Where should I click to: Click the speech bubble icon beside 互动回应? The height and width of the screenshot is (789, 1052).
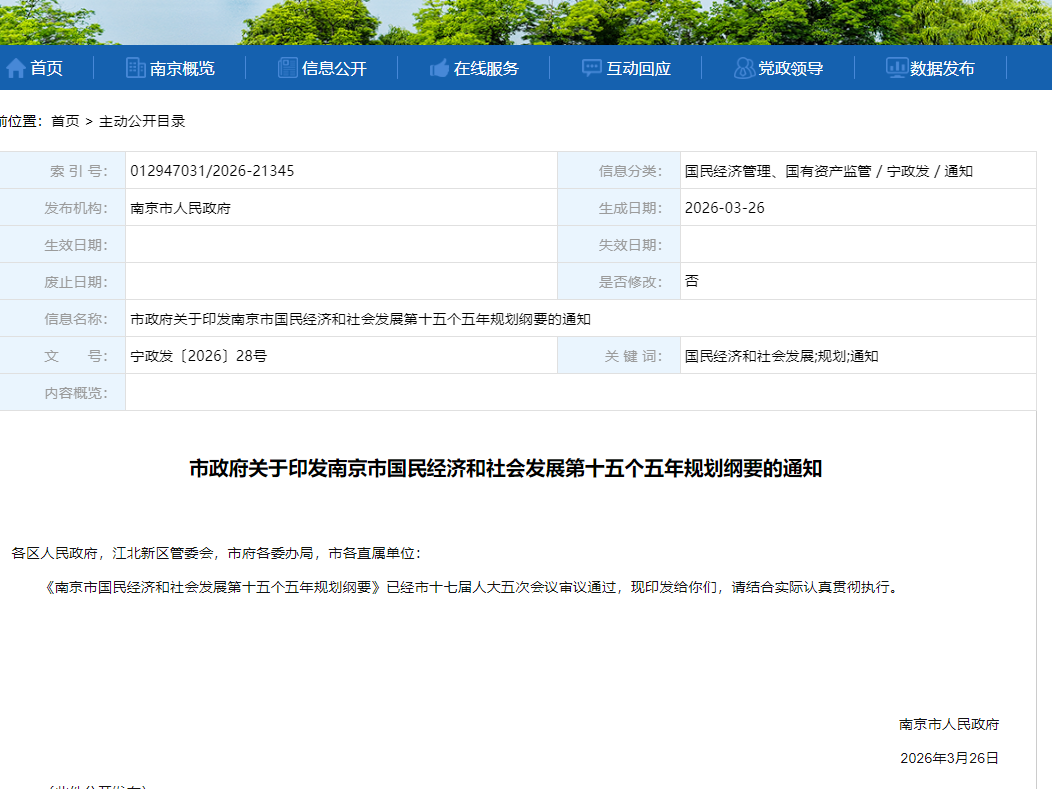click(x=592, y=68)
